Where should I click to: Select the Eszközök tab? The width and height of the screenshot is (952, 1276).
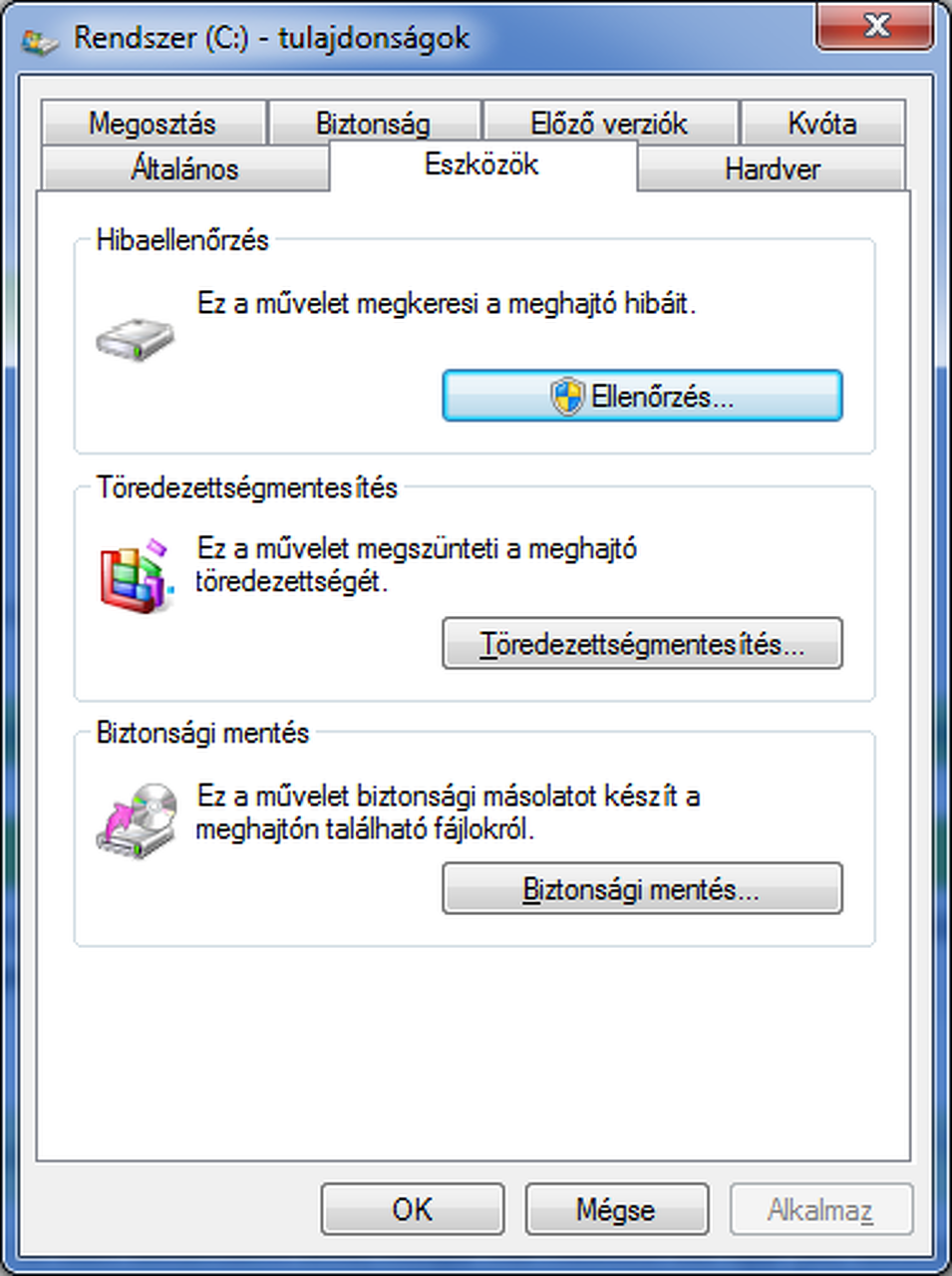click(482, 164)
